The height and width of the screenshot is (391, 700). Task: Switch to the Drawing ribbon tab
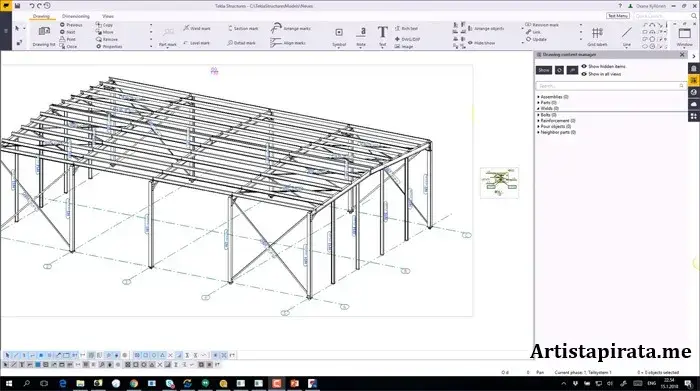41,16
